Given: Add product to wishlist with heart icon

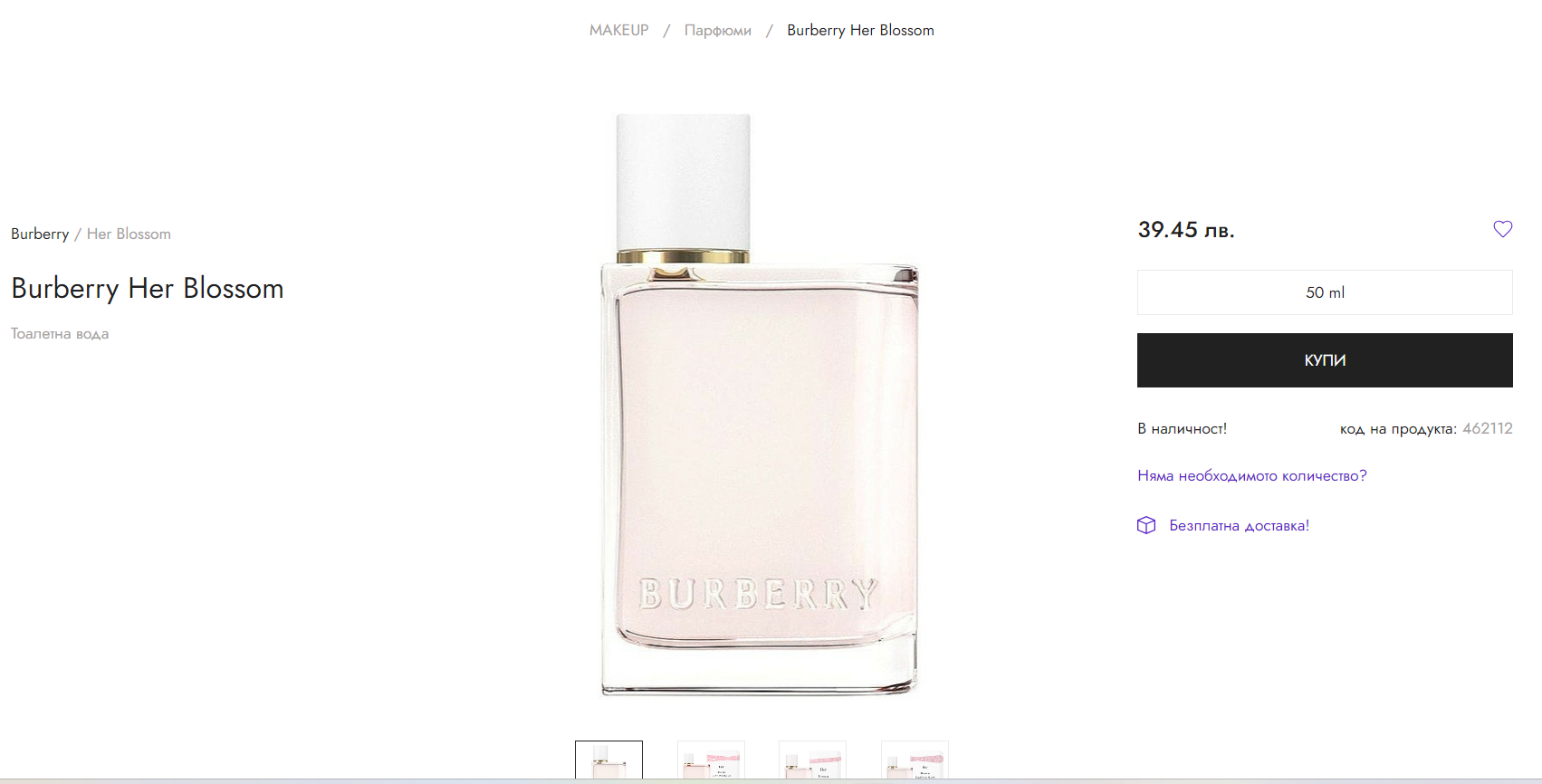Looking at the screenshot, I should coord(1502,229).
